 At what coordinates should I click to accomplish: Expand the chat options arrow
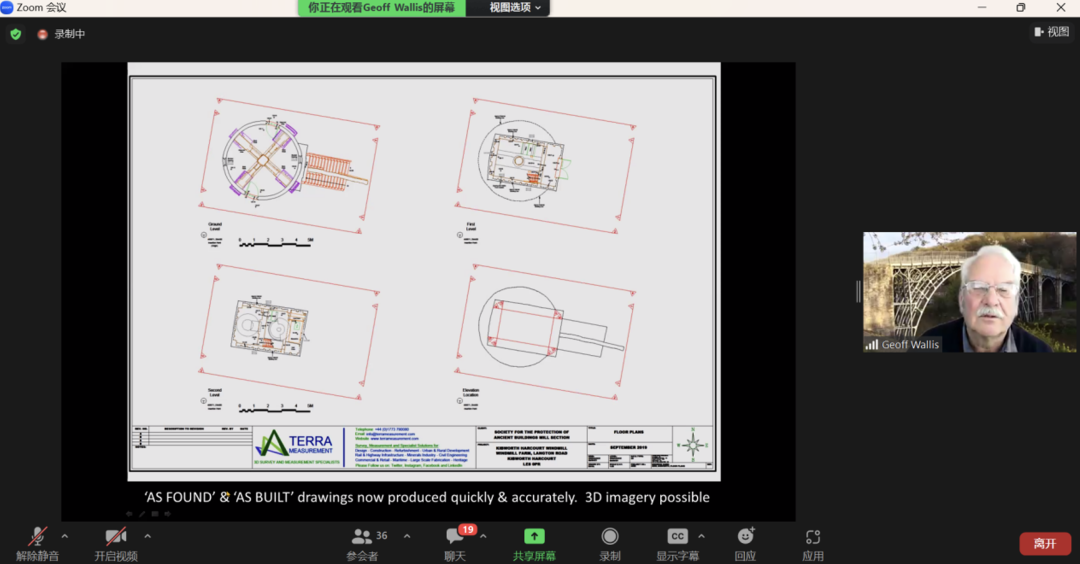point(484,536)
